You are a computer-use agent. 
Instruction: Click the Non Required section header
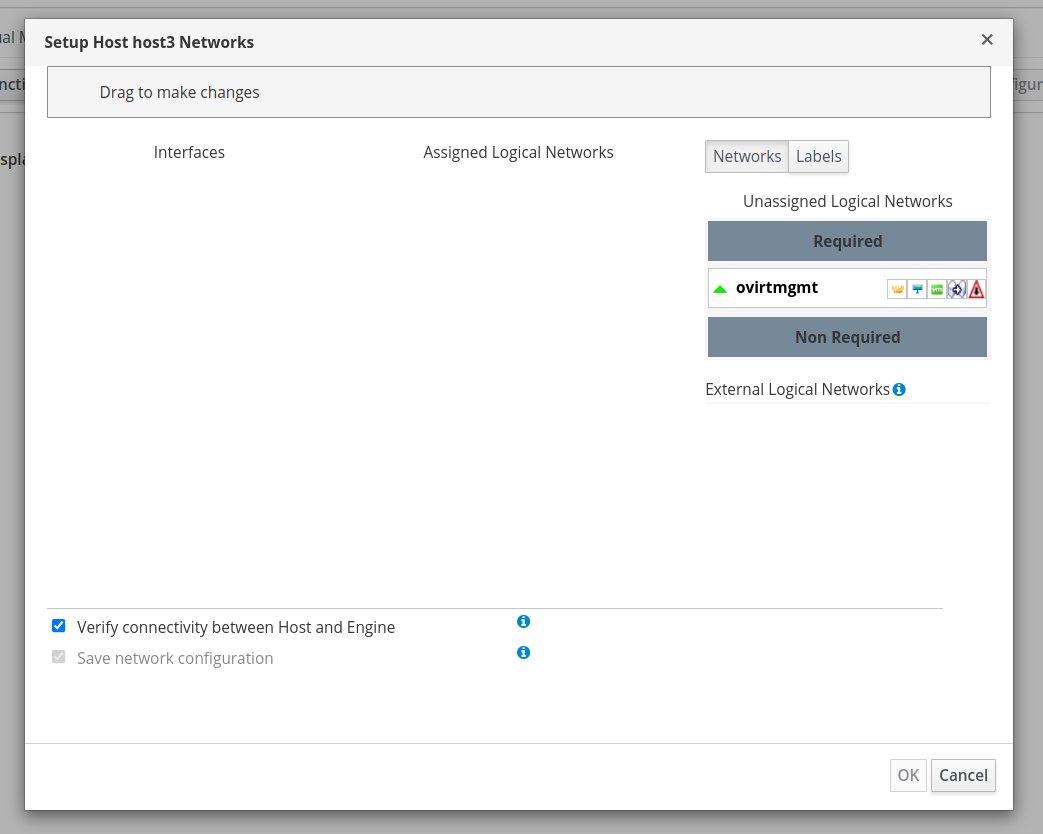(x=847, y=337)
